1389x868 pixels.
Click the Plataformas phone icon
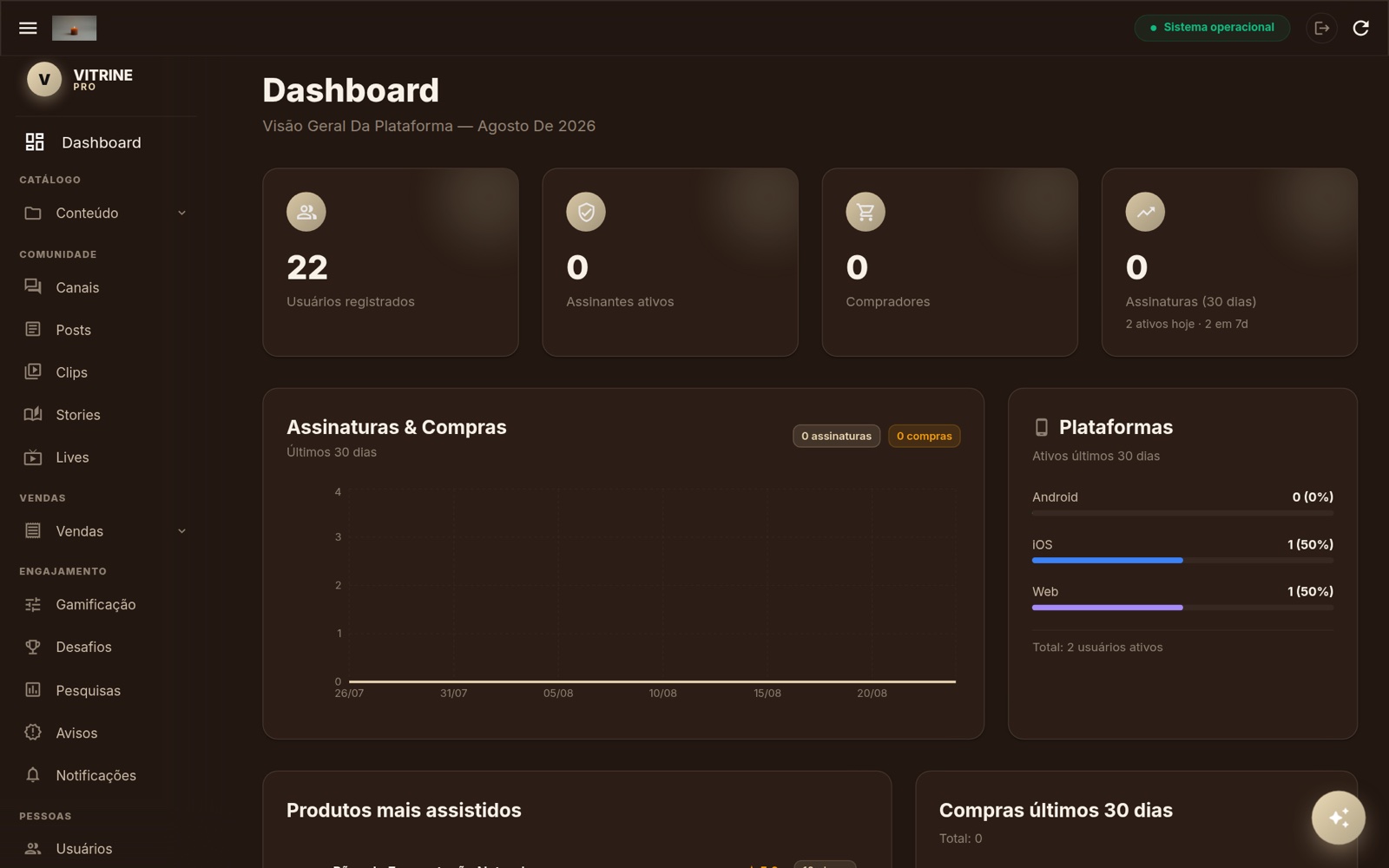[1041, 427]
